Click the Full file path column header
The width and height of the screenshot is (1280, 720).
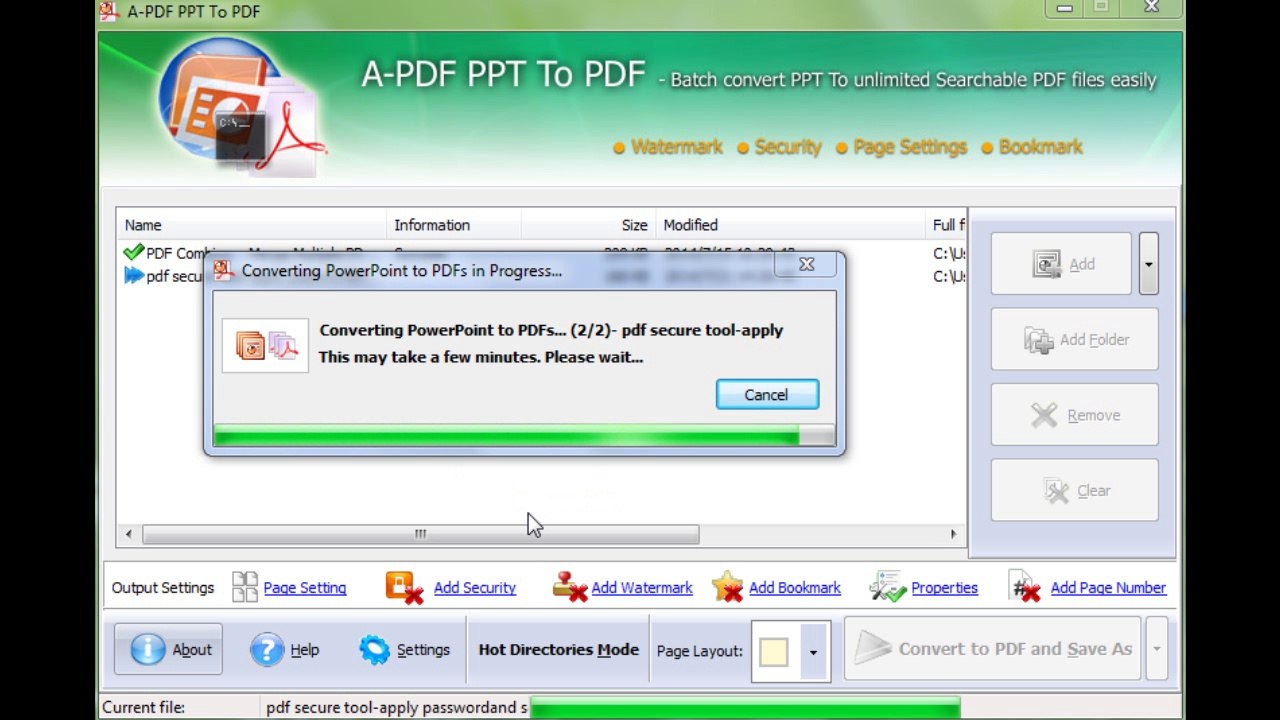click(x=948, y=225)
